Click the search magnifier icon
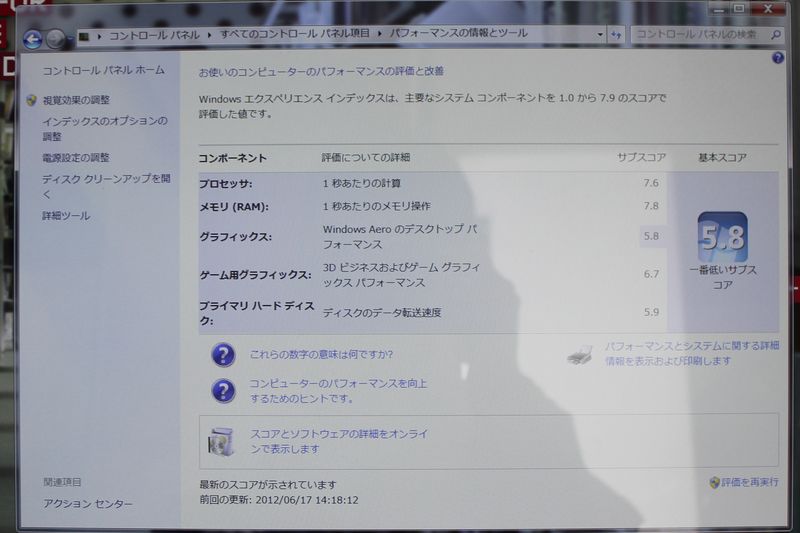 click(x=776, y=35)
